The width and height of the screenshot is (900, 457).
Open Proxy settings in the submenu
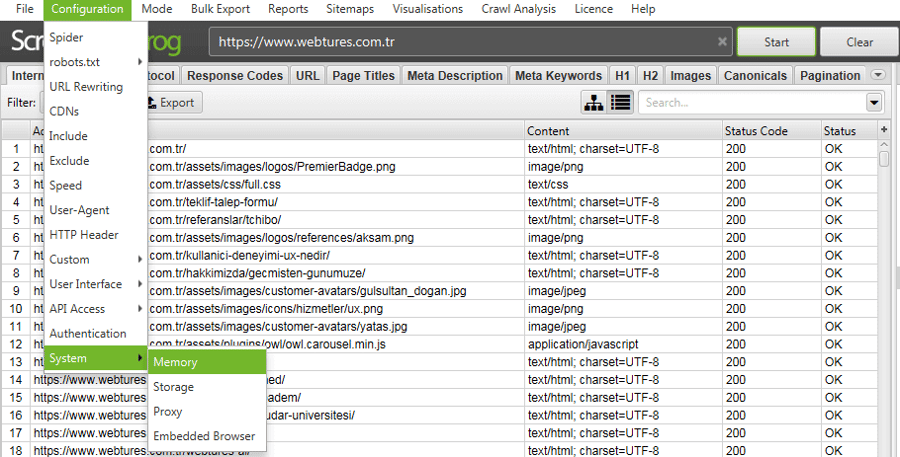point(207,412)
